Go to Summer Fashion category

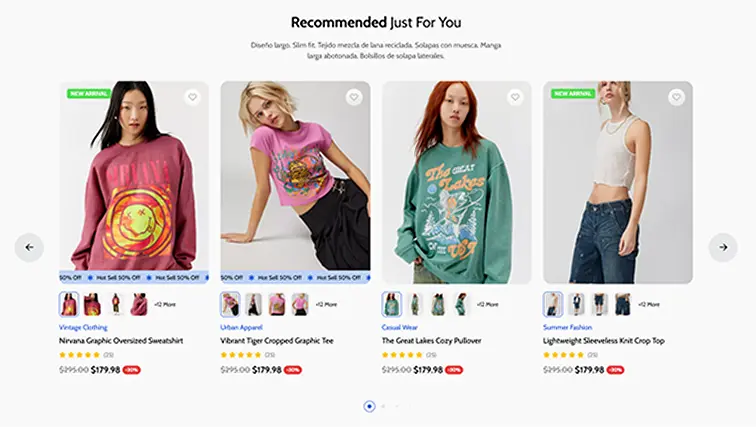[x=567, y=327]
